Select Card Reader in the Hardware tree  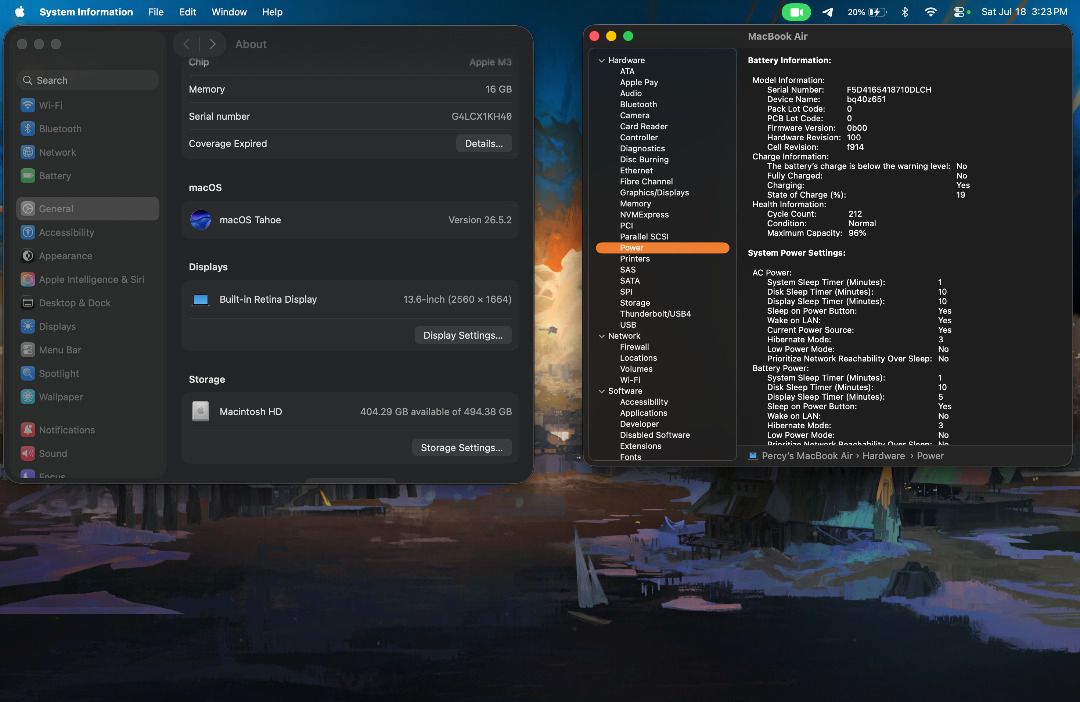[643, 127]
